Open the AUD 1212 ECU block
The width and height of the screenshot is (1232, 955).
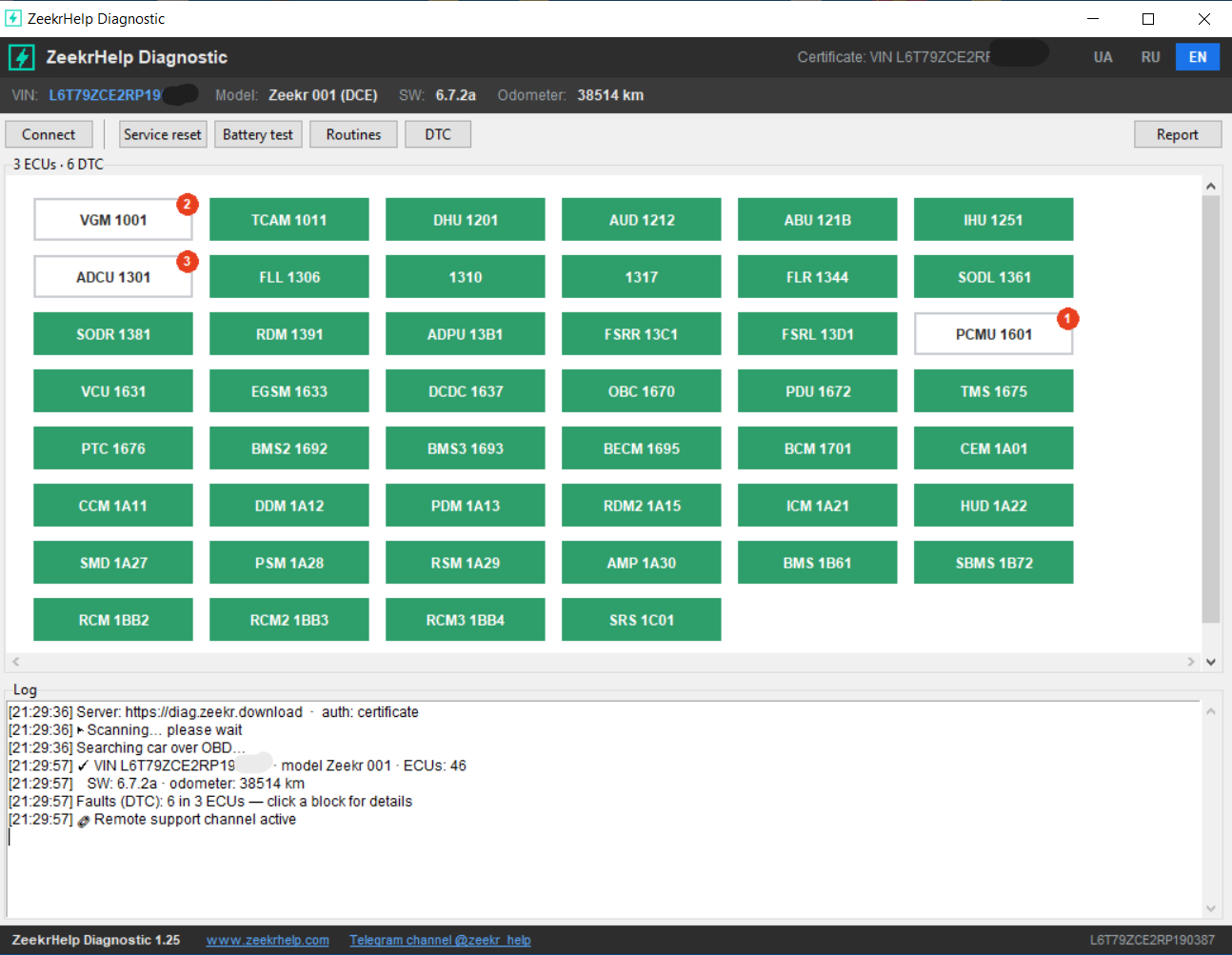click(x=642, y=220)
